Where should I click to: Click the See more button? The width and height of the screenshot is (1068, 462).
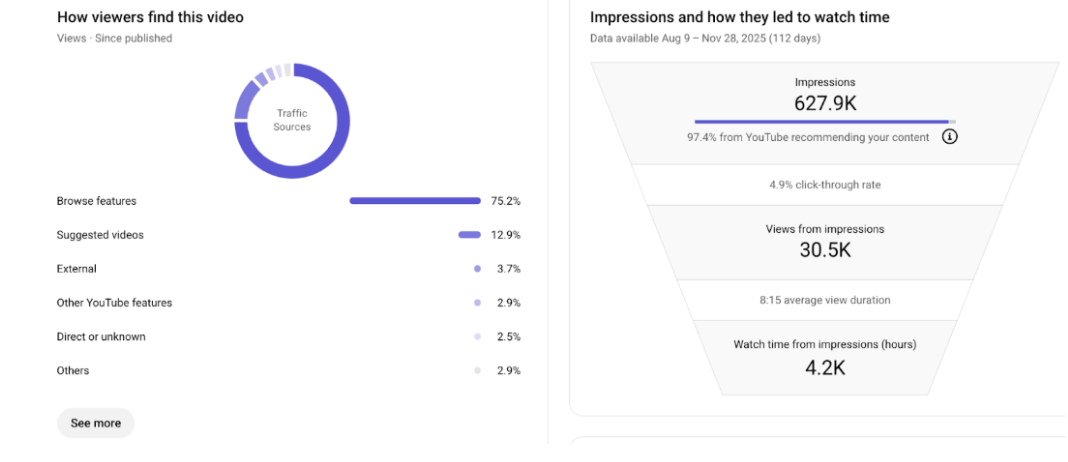[96, 423]
